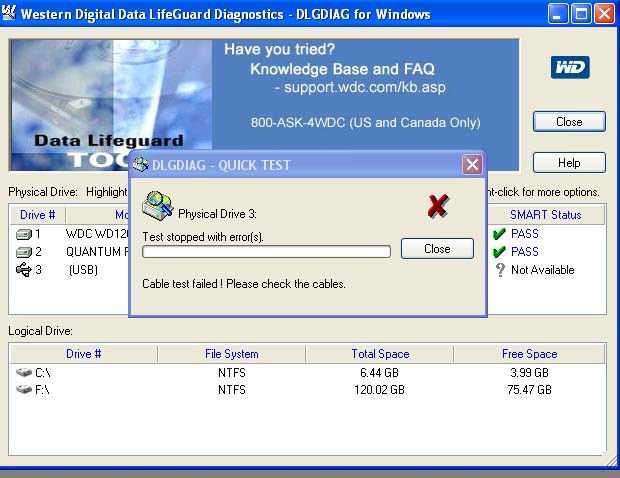This screenshot has width=620, height=478.
Task: Select the WDC WD12 drive model text
Action: [x=97, y=234]
